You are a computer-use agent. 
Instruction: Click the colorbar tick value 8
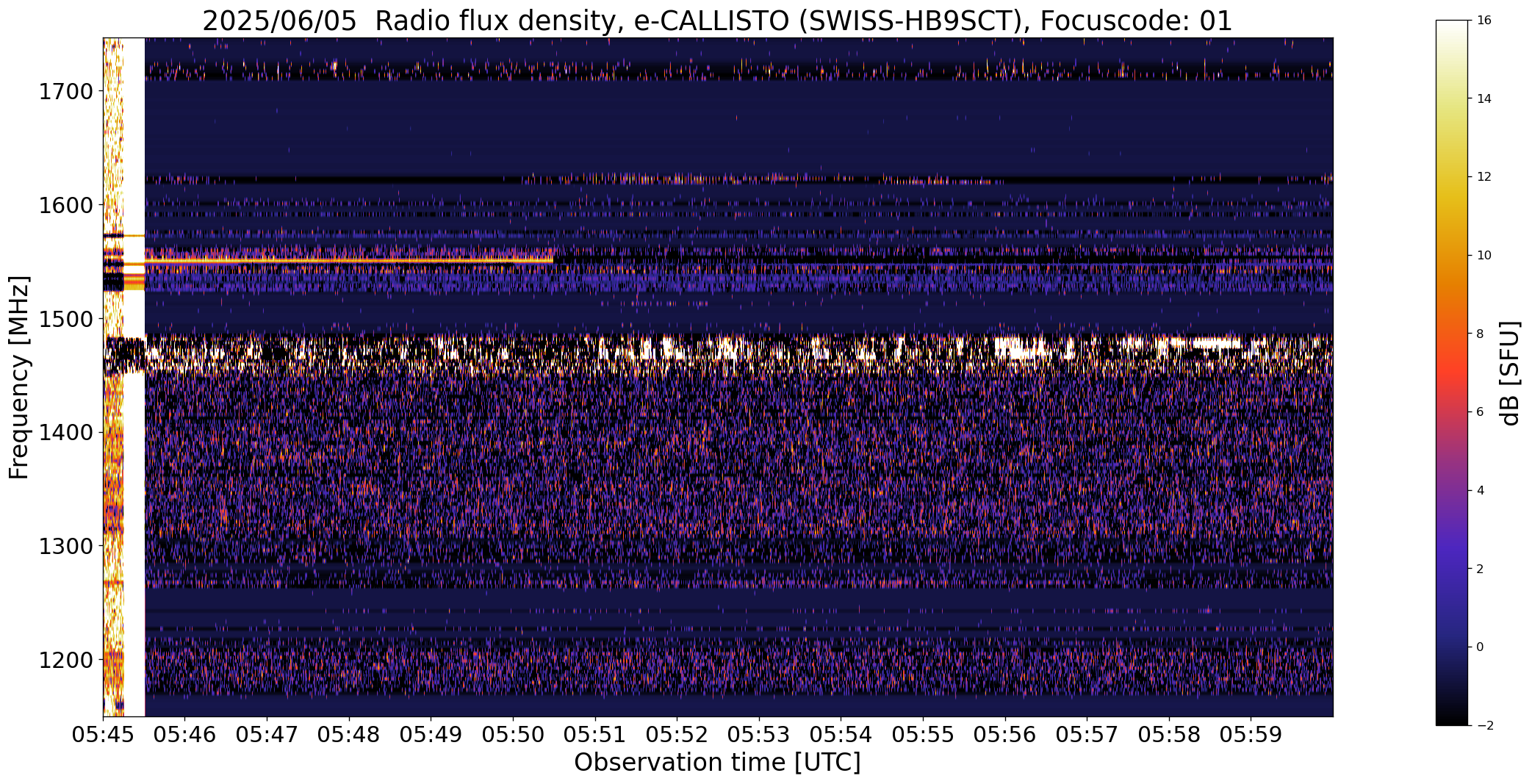[1481, 334]
